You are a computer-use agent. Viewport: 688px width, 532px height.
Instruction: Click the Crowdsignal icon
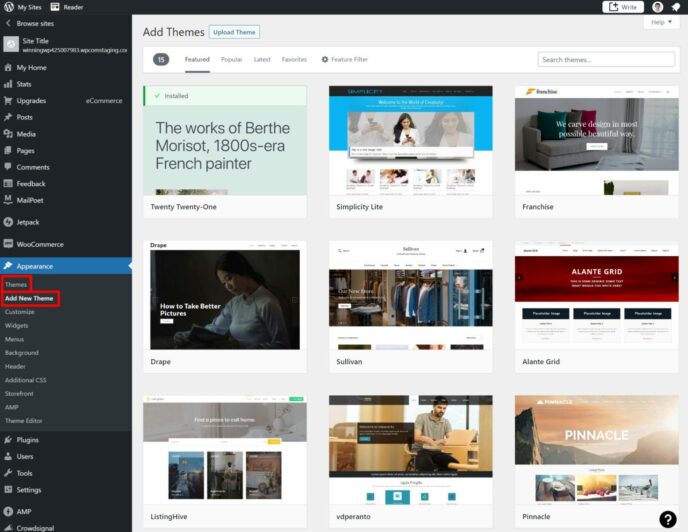[8, 528]
